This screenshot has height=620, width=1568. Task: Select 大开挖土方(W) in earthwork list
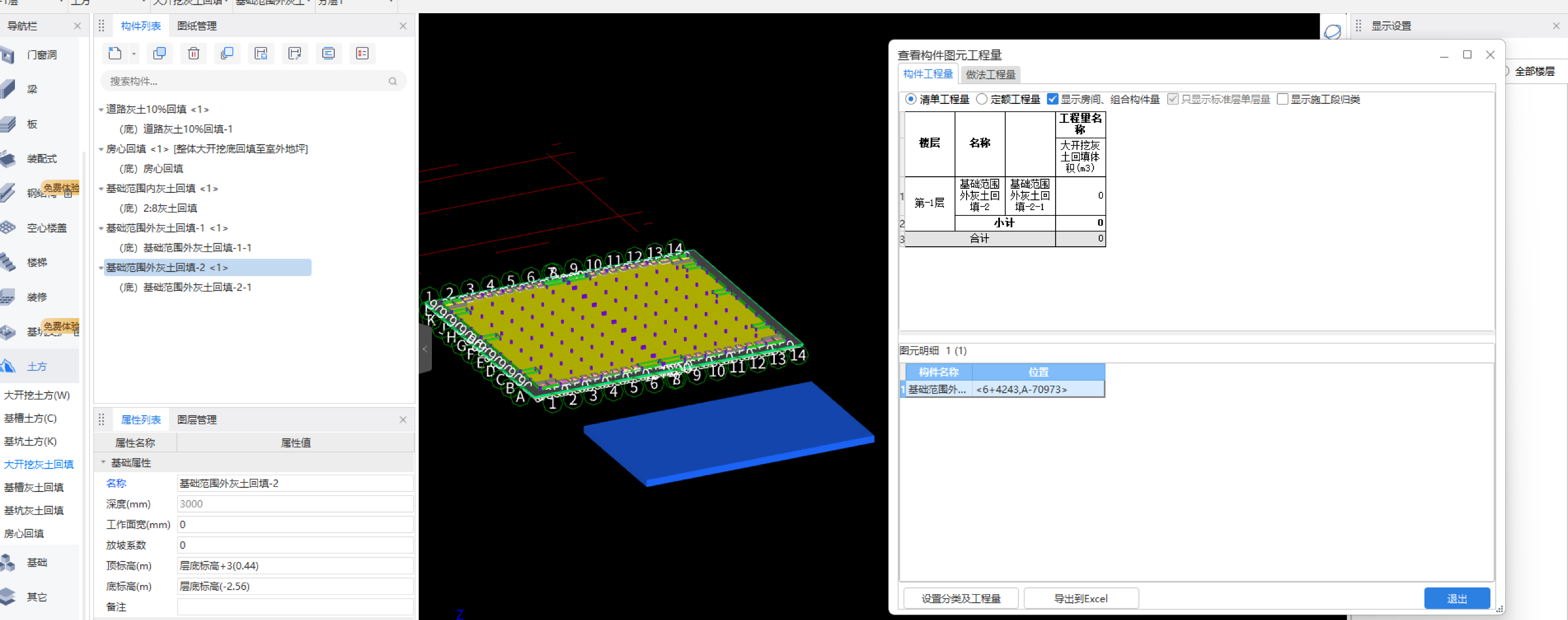(37, 395)
